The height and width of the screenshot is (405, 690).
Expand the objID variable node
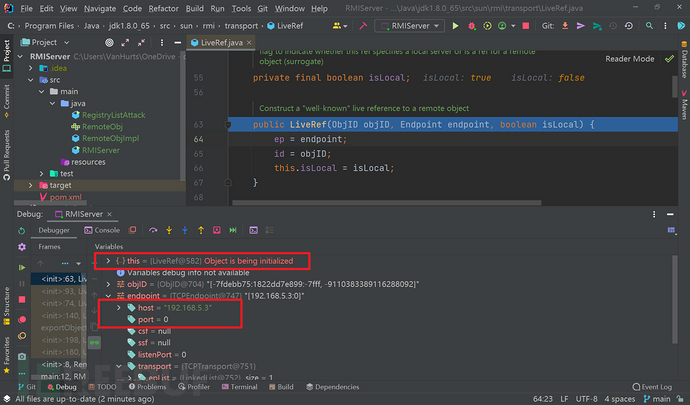tap(108, 284)
